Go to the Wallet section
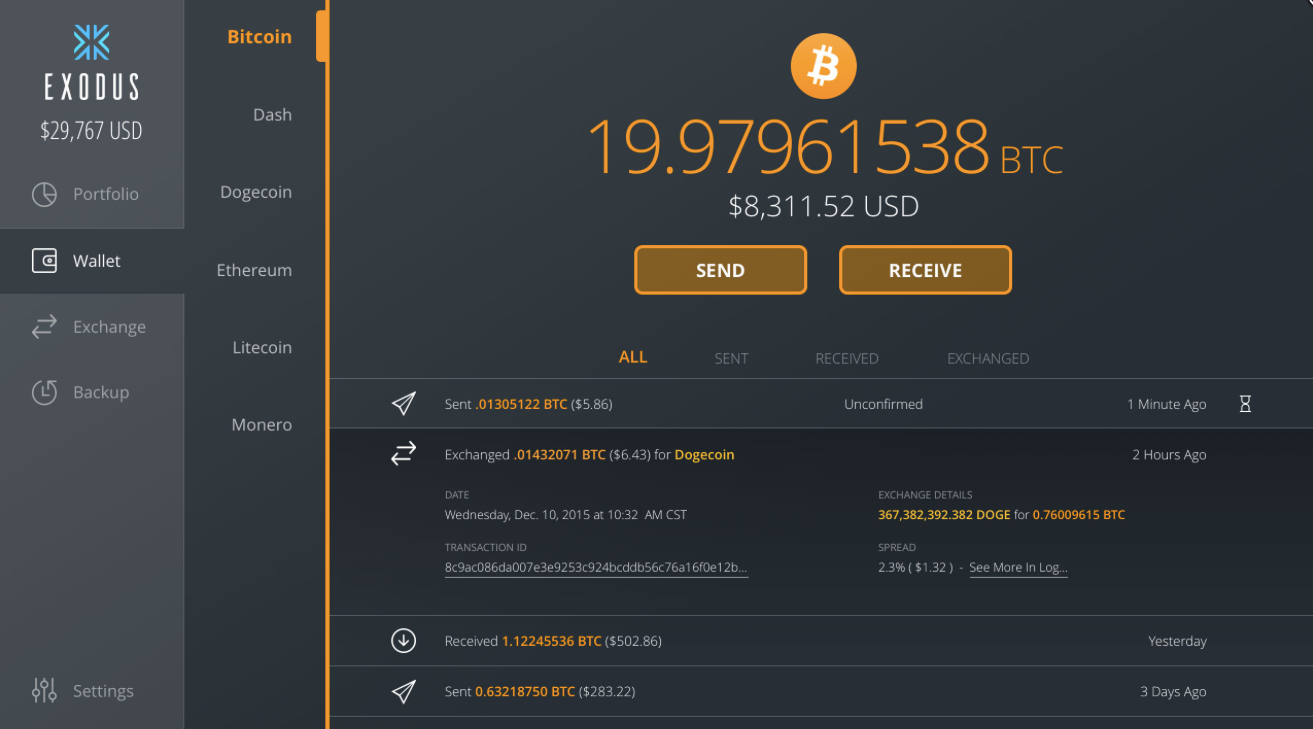1313x729 pixels. pyautogui.click(x=92, y=261)
